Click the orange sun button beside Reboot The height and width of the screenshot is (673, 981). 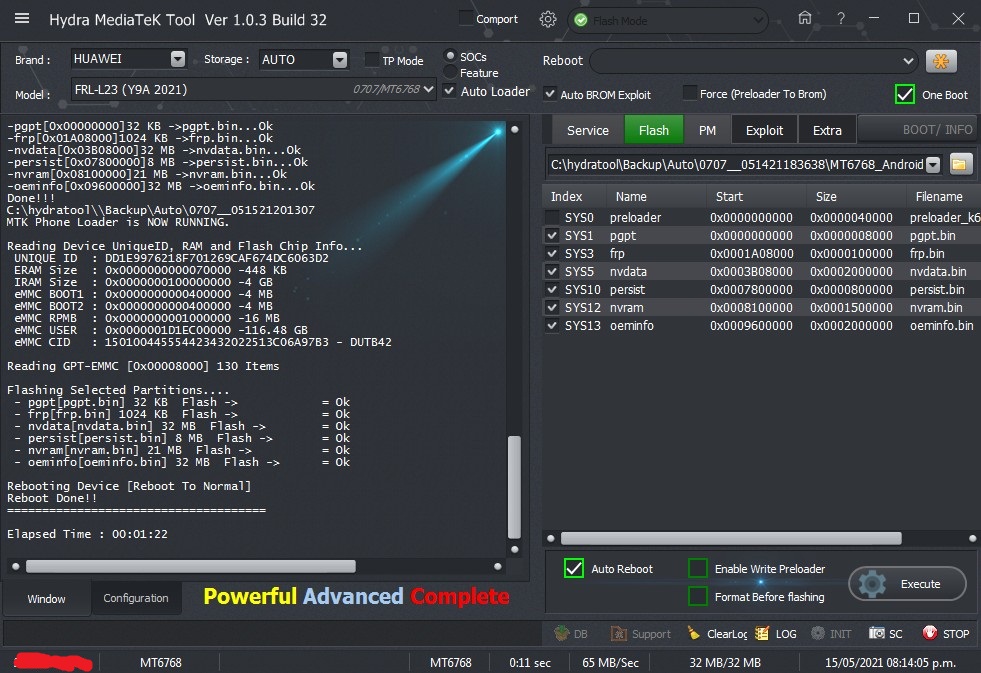point(940,61)
